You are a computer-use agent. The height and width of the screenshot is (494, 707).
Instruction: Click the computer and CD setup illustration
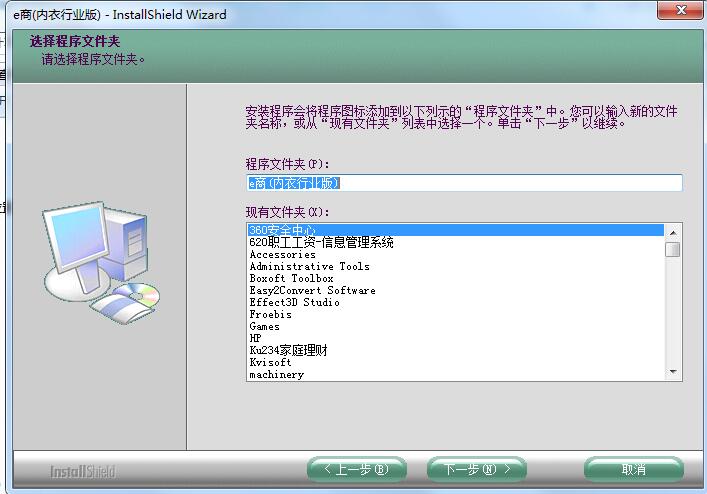coord(101,263)
